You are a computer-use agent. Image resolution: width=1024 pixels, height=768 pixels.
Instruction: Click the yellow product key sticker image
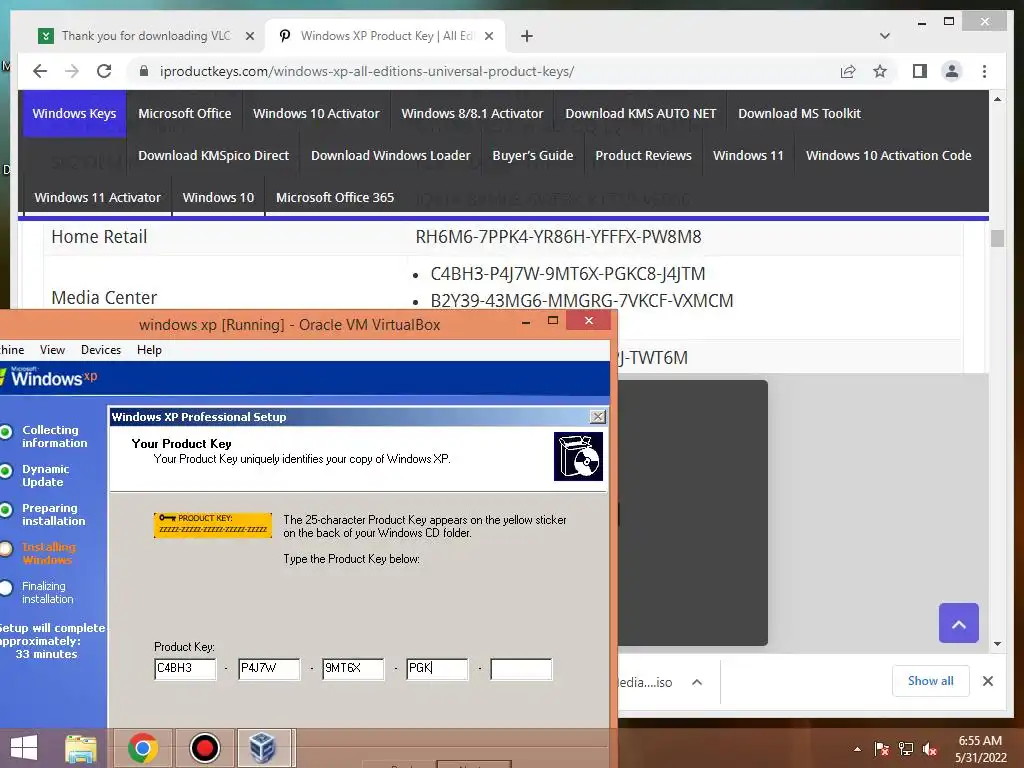[x=213, y=525]
